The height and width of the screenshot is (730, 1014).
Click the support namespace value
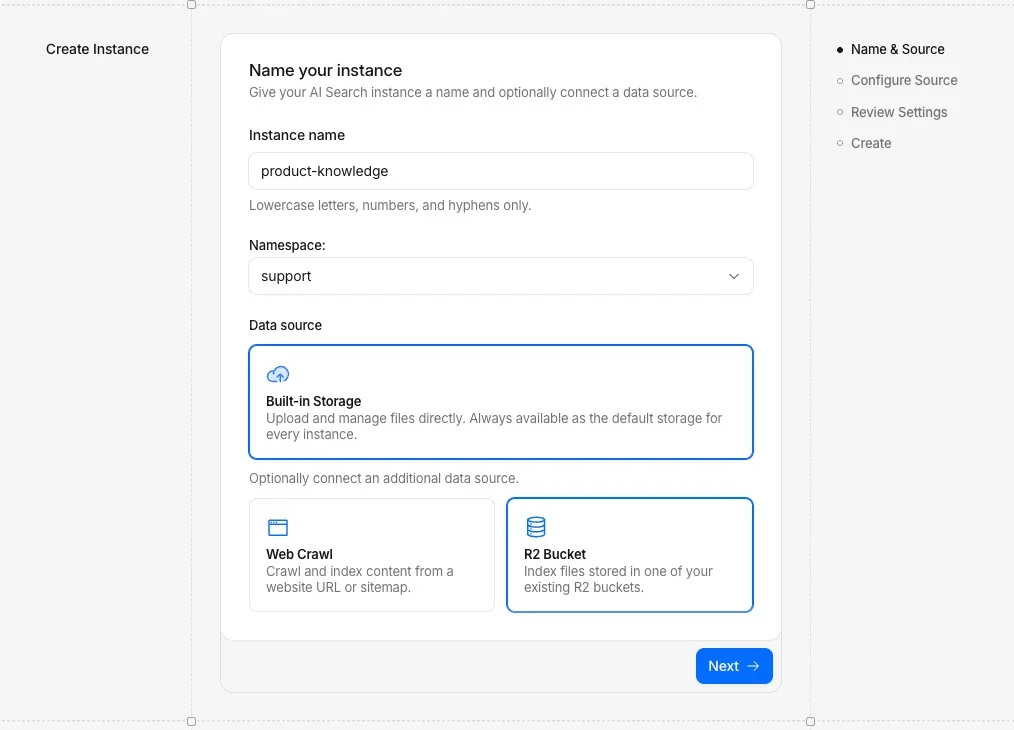point(285,276)
